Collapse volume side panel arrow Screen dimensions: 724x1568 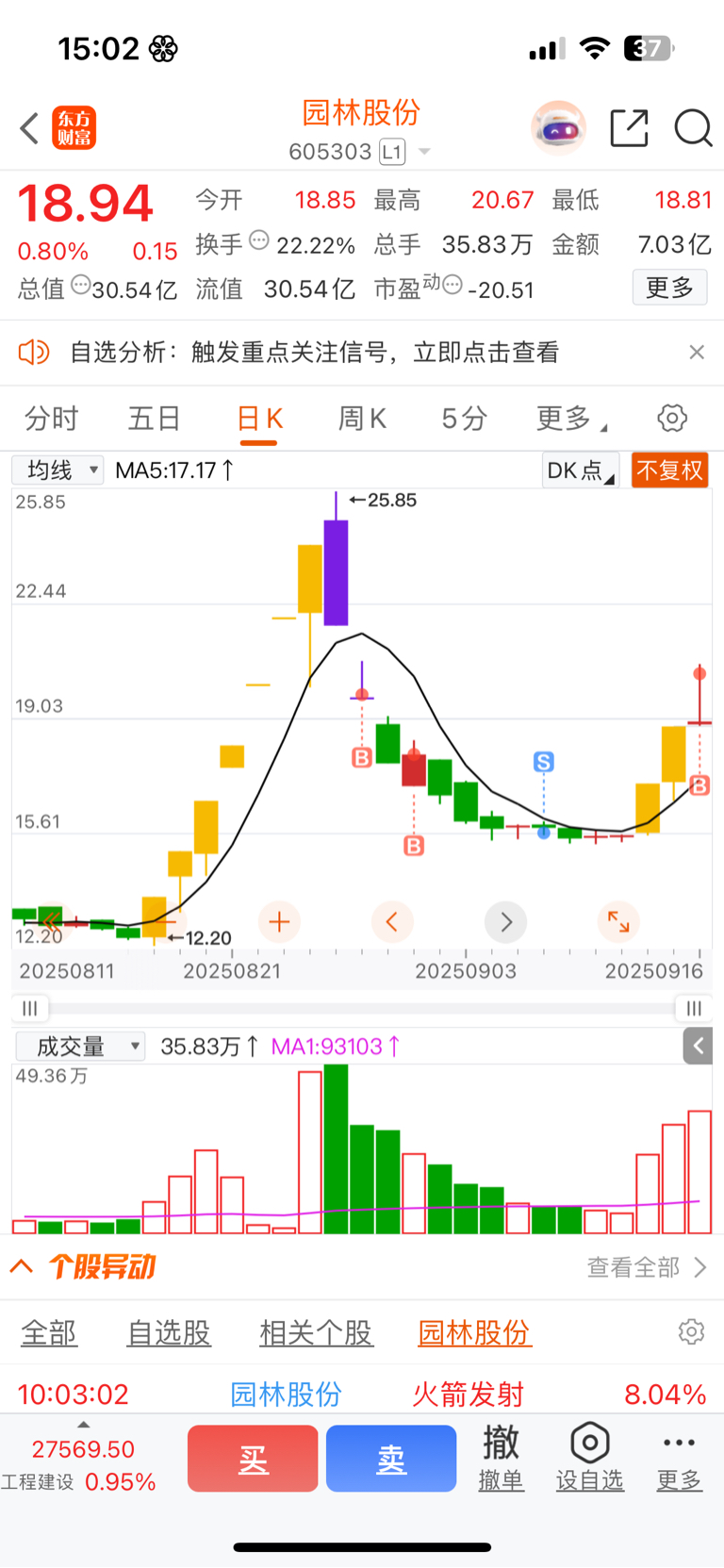698,1046
